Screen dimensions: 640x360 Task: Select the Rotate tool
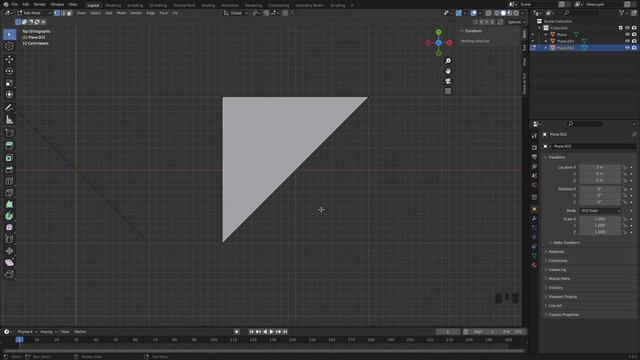point(9,71)
